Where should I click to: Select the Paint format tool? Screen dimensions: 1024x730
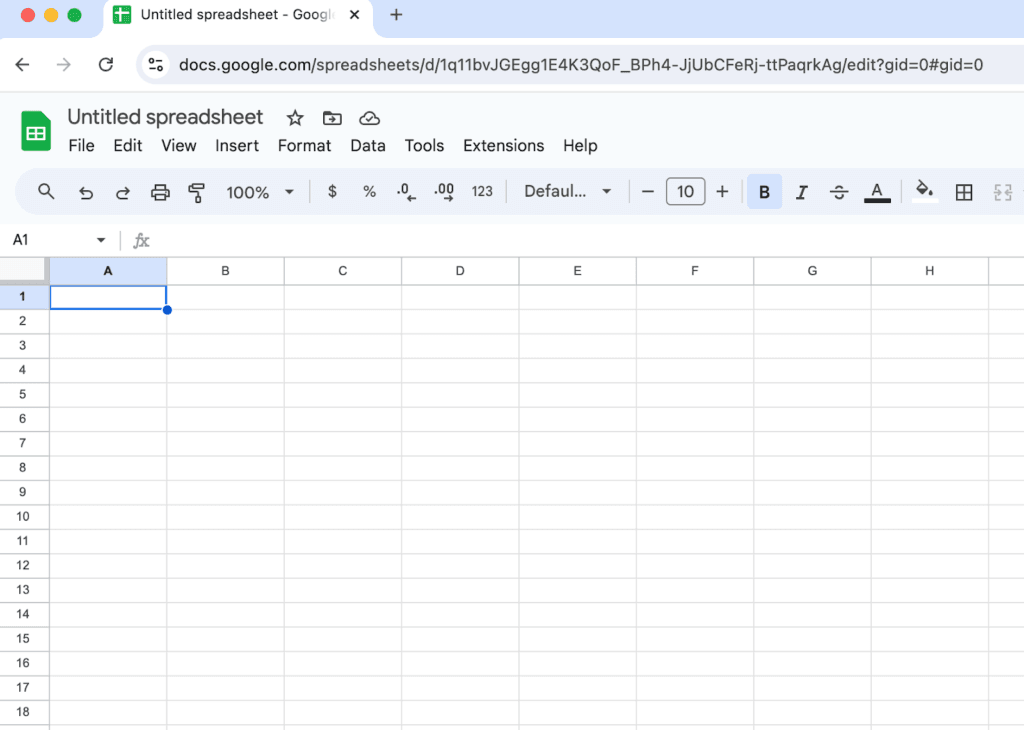tap(196, 191)
